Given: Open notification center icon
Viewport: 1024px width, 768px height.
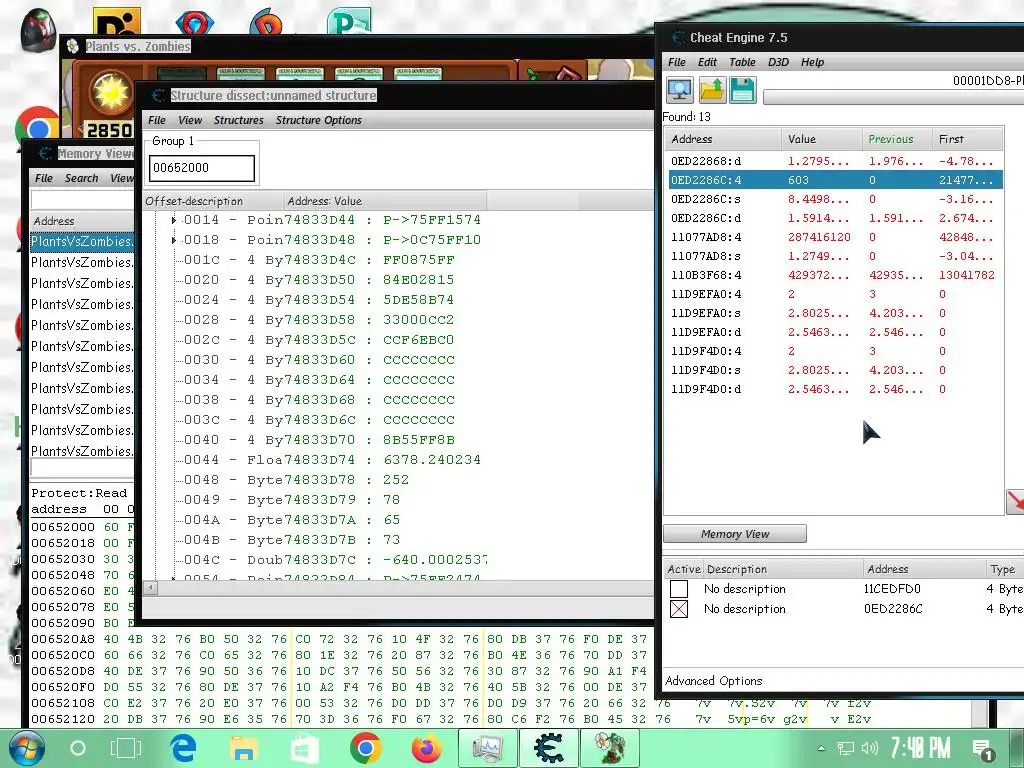Looking at the screenshot, I should tap(982, 749).
